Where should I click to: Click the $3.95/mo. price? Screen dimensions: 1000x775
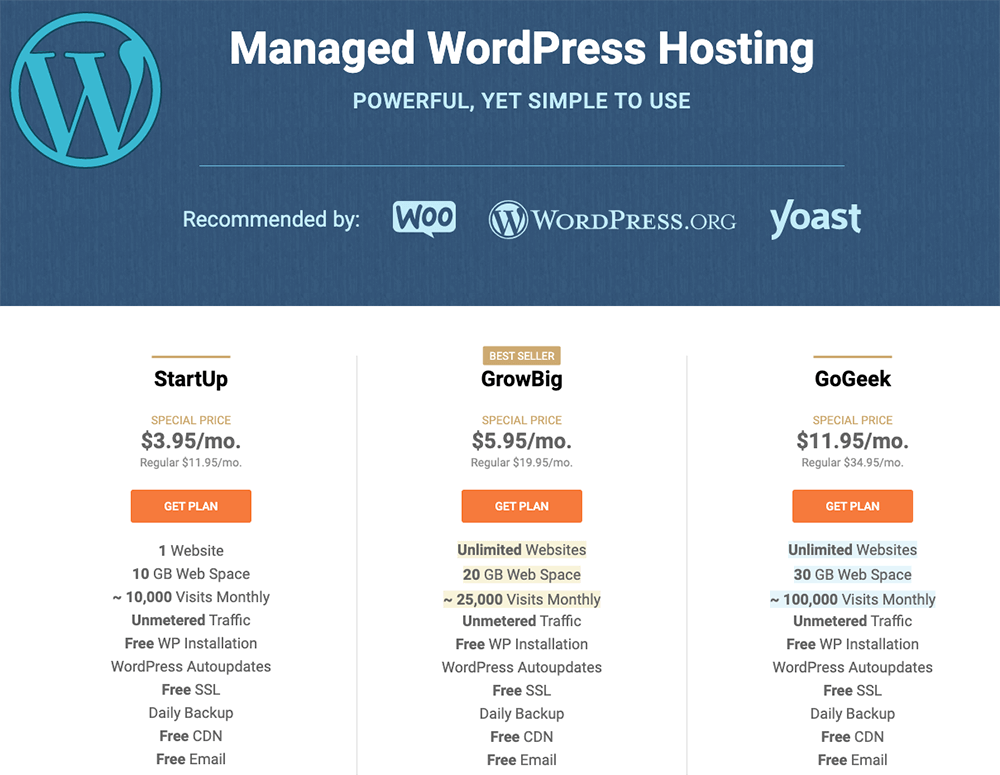tap(191, 441)
